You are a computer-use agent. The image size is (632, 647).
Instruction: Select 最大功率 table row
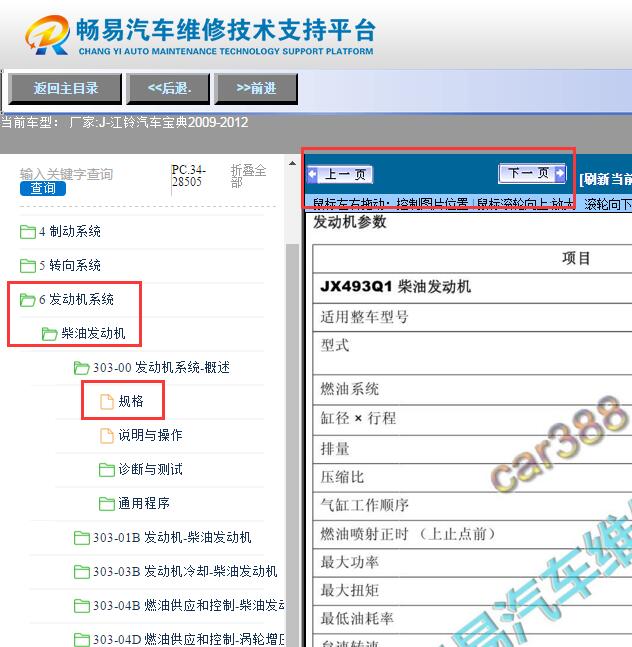[472, 563]
